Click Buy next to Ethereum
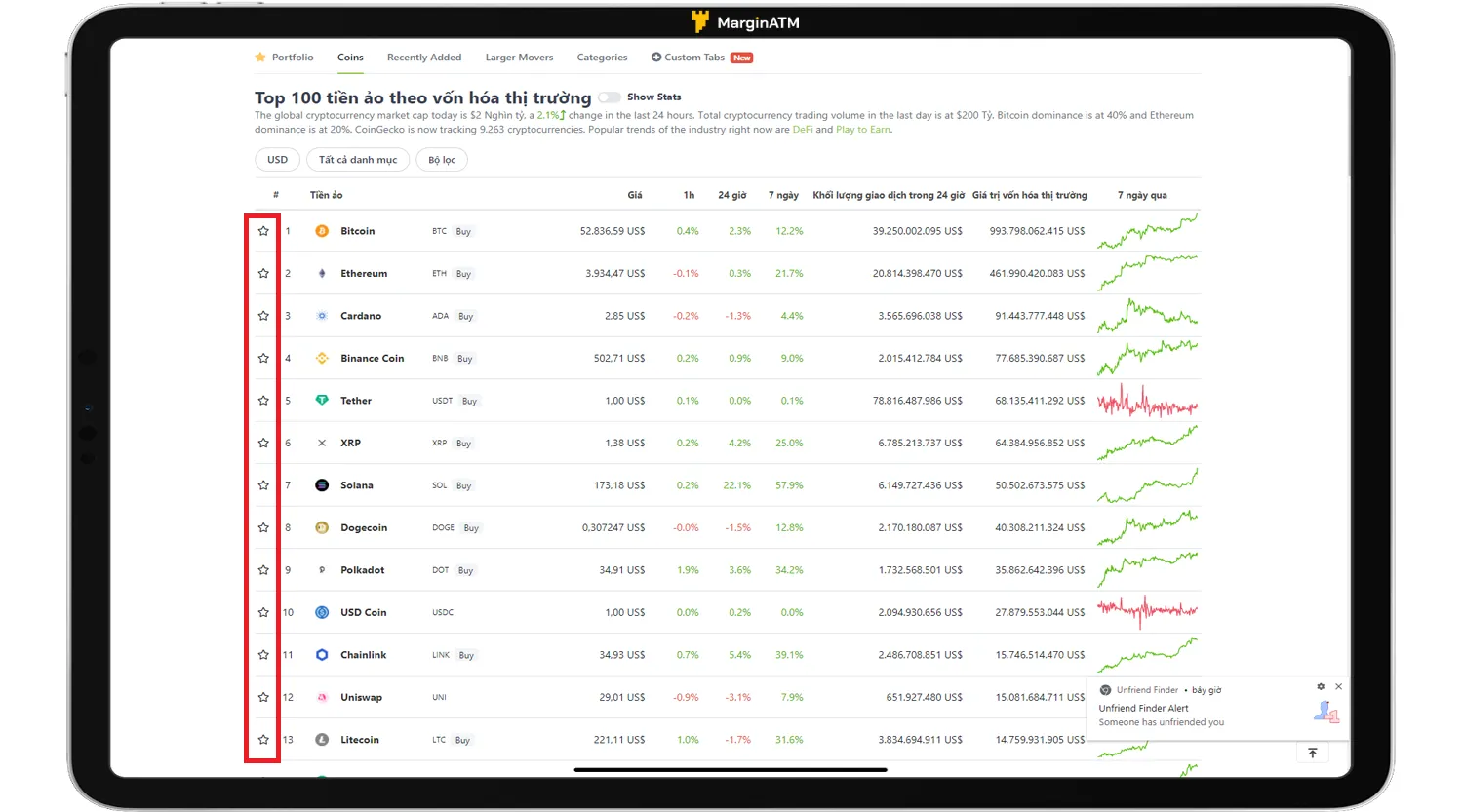This screenshot has width=1463, height=812. [x=463, y=274]
